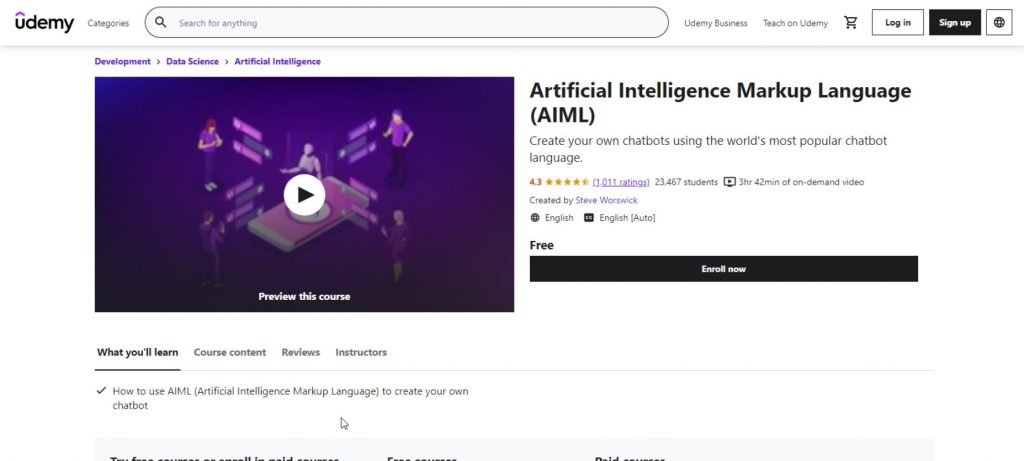Click the star rating icons

coord(567,182)
